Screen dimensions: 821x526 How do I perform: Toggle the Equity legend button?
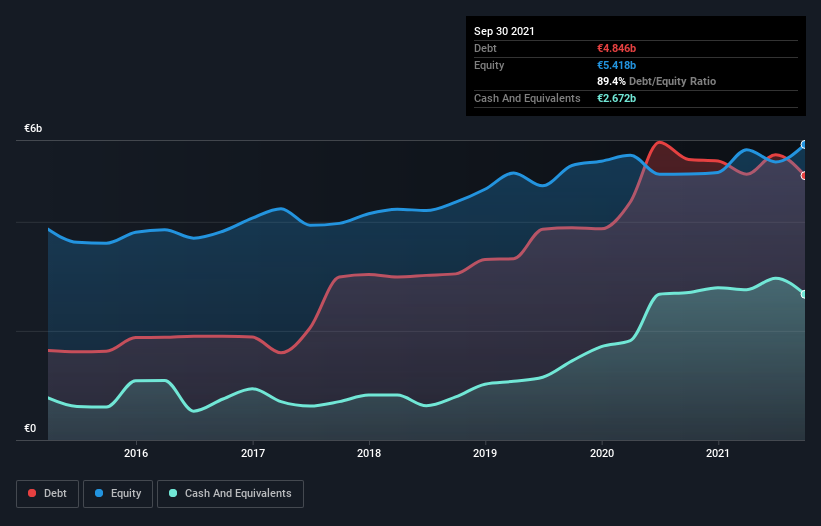coord(118,494)
